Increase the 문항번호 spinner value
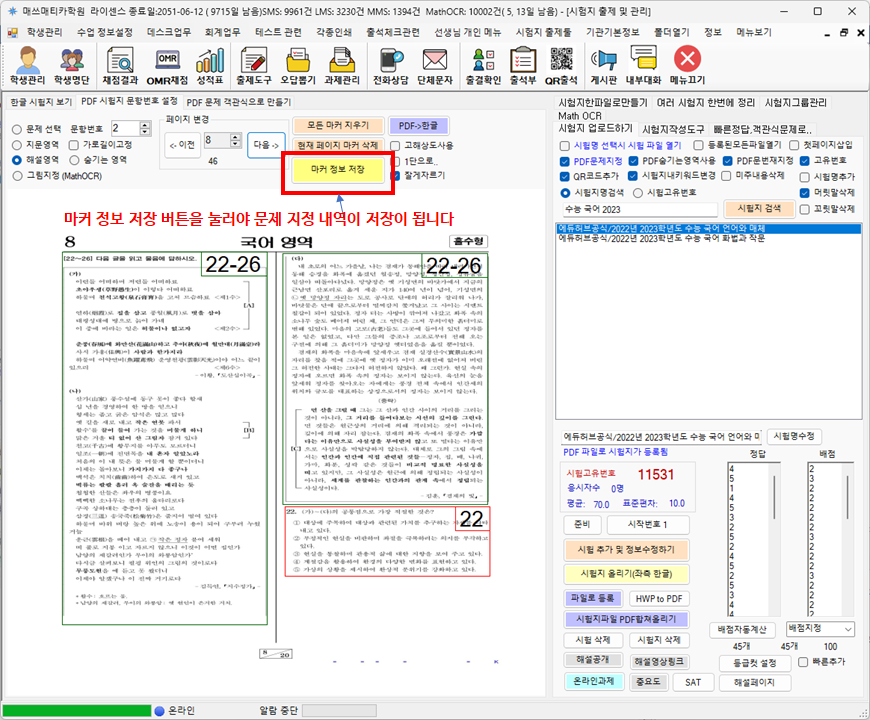 [x=146, y=125]
